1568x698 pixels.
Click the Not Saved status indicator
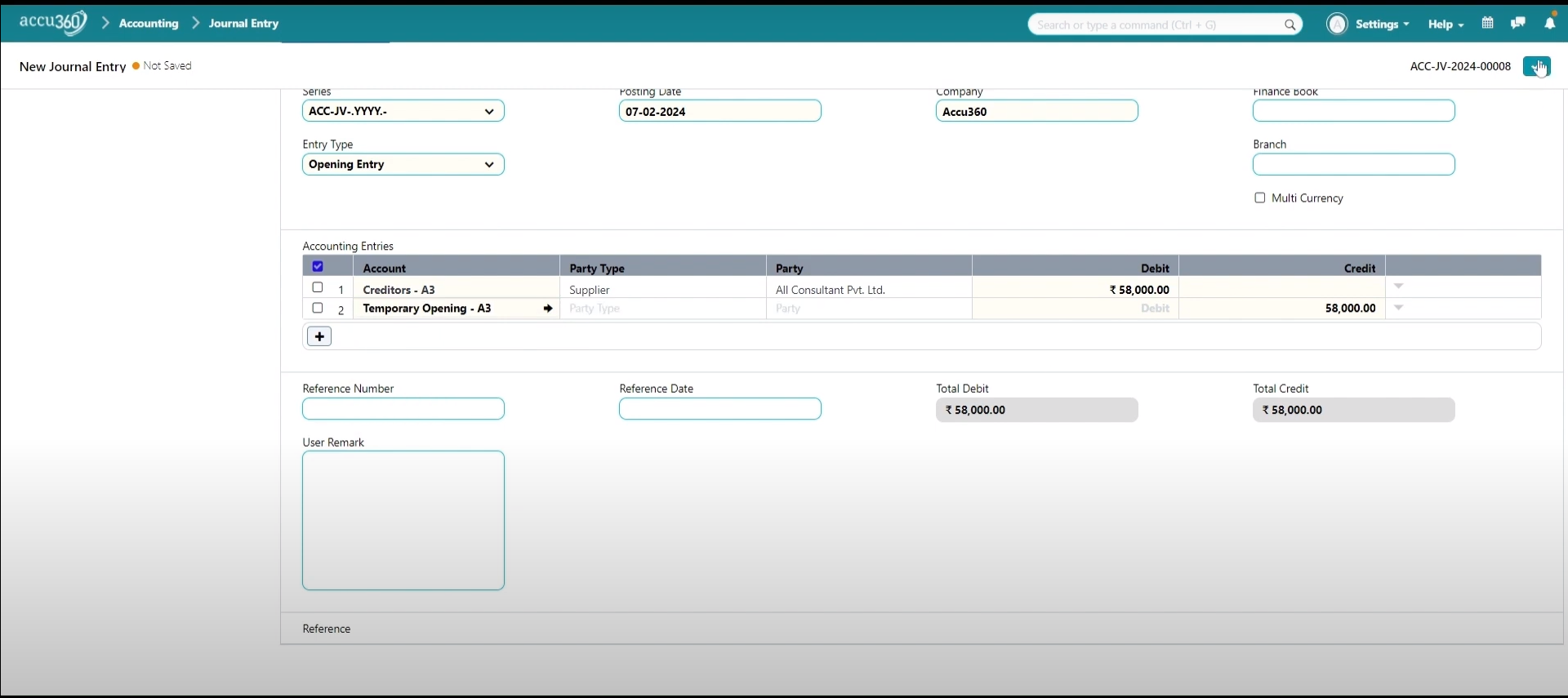(163, 66)
